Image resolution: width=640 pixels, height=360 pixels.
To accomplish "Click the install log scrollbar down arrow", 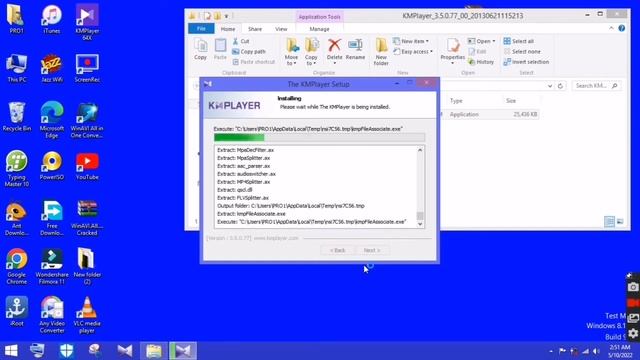I will coord(420,224).
